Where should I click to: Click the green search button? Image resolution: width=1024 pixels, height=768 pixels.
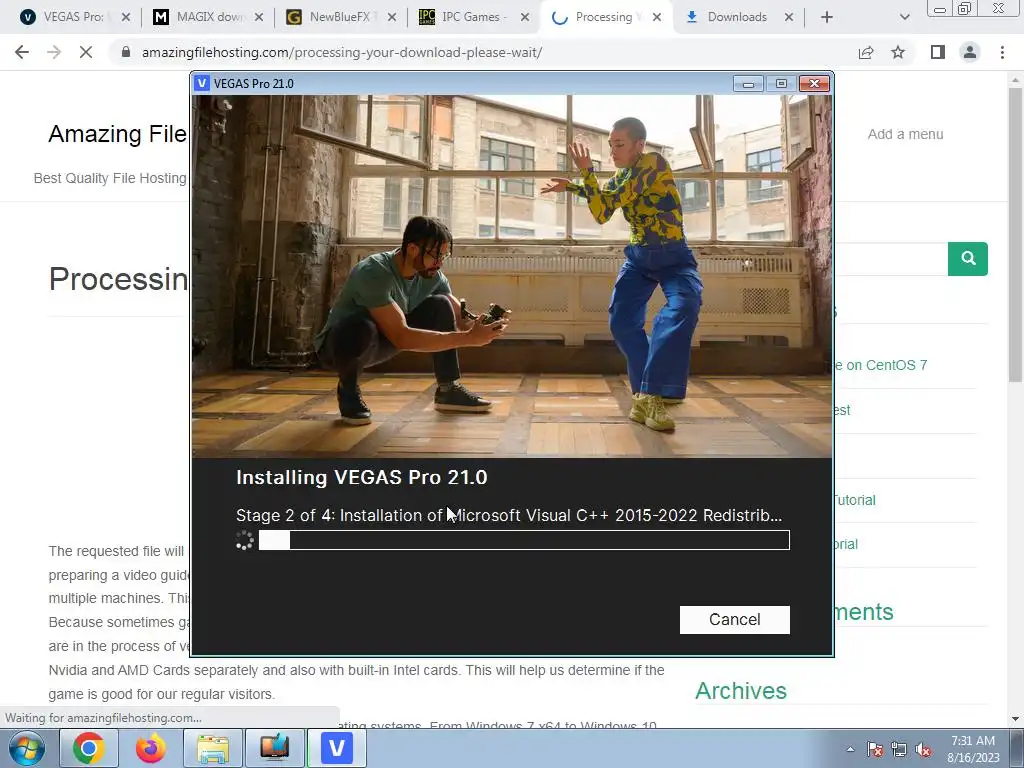968,259
